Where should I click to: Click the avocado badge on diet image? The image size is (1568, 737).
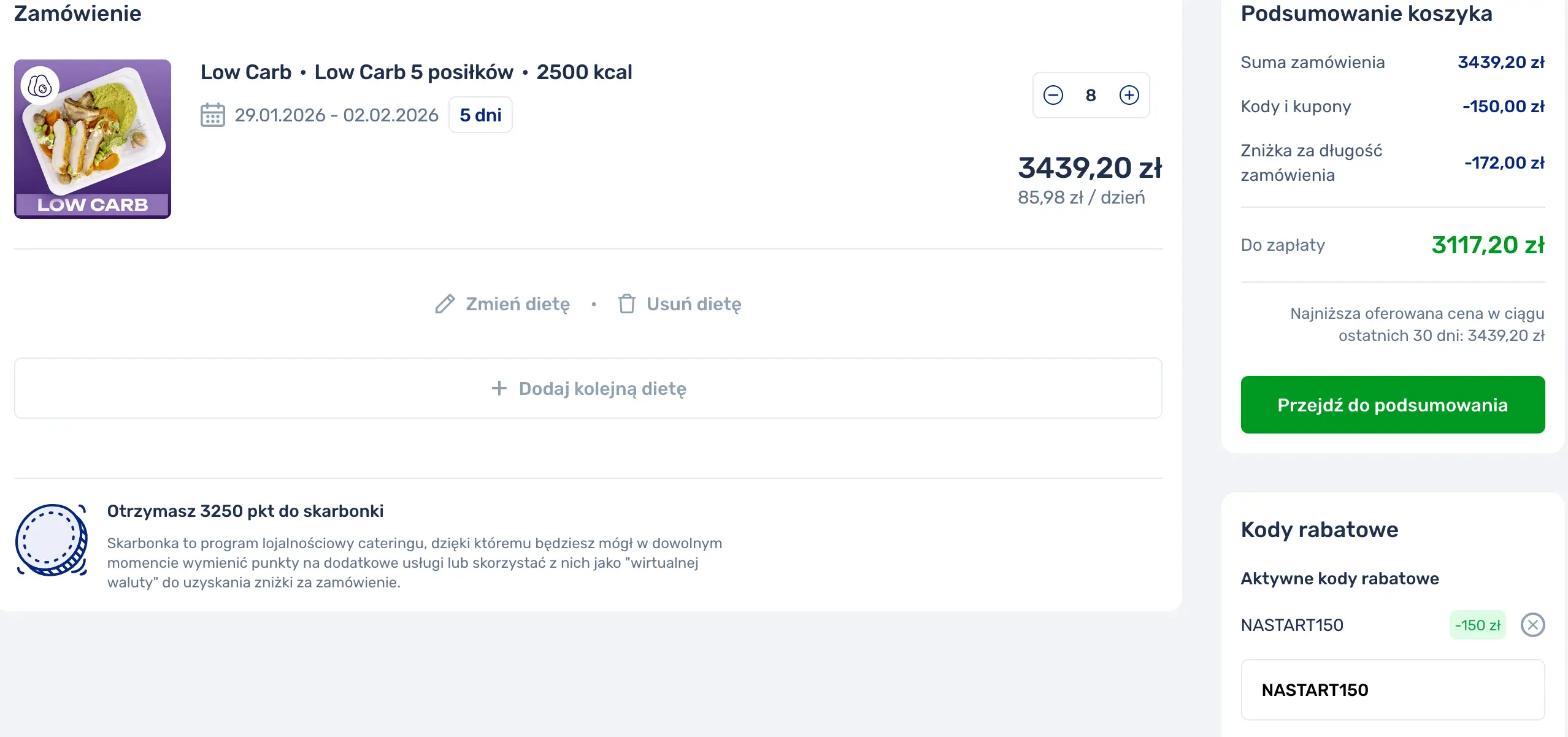tap(40, 86)
